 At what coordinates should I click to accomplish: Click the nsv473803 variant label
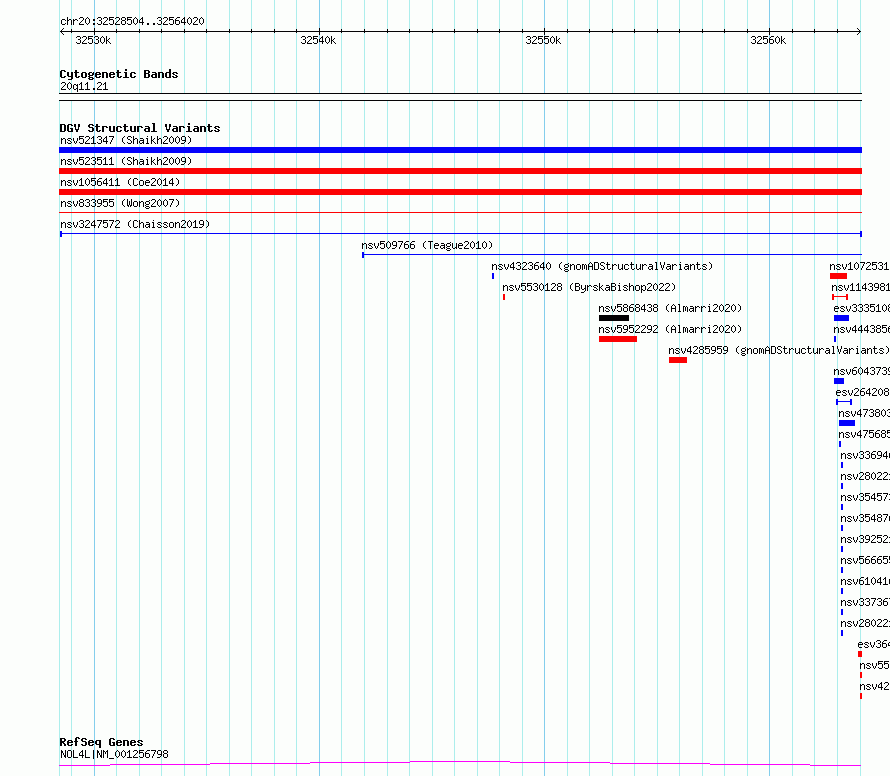(864, 413)
